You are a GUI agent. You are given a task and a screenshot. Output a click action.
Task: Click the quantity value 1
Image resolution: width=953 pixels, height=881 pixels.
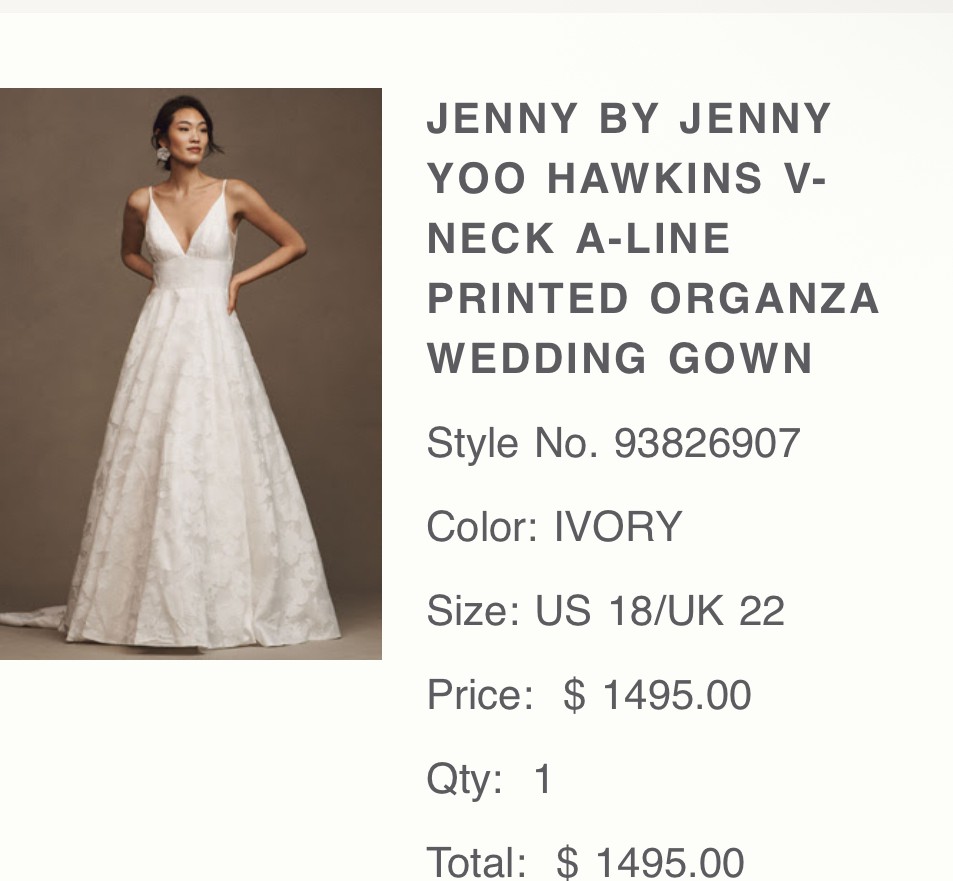[542, 778]
